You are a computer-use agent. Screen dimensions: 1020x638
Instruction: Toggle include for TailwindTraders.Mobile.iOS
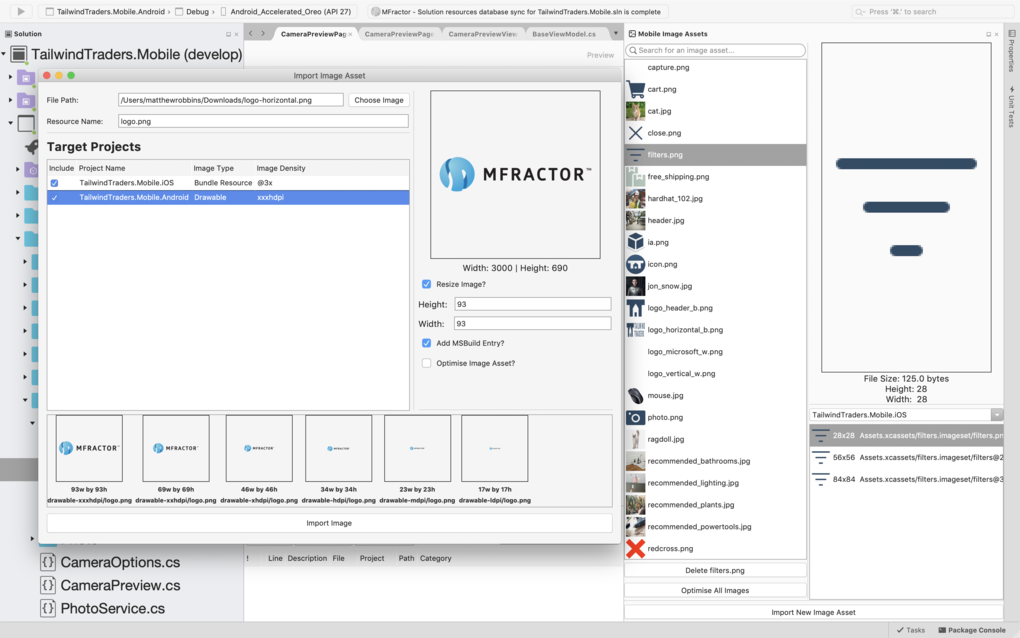pyautogui.click(x=54, y=183)
